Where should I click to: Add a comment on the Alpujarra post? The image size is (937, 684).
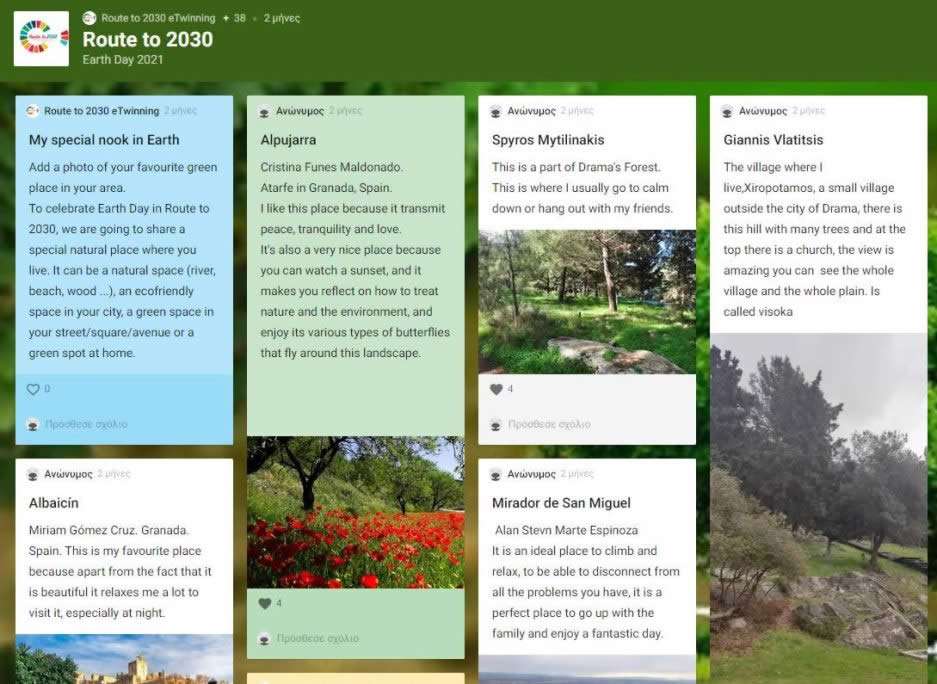pyautogui.click(x=317, y=638)
